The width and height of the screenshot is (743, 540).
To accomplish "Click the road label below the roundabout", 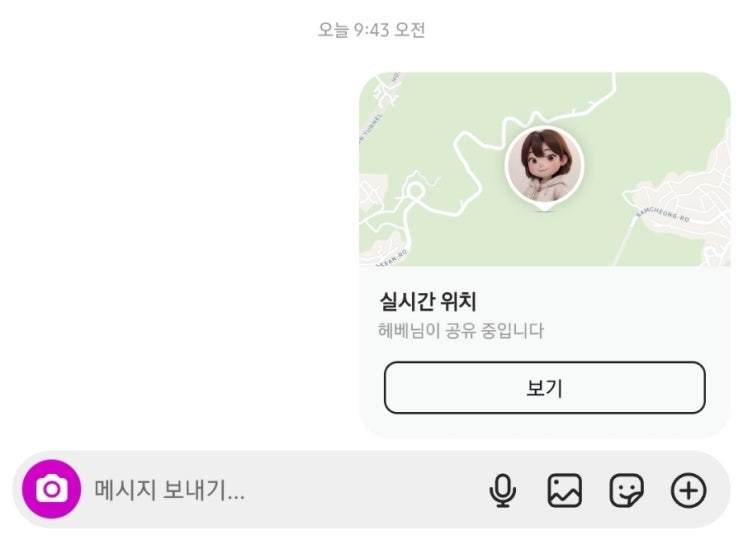I will click(x=392, y=259).
